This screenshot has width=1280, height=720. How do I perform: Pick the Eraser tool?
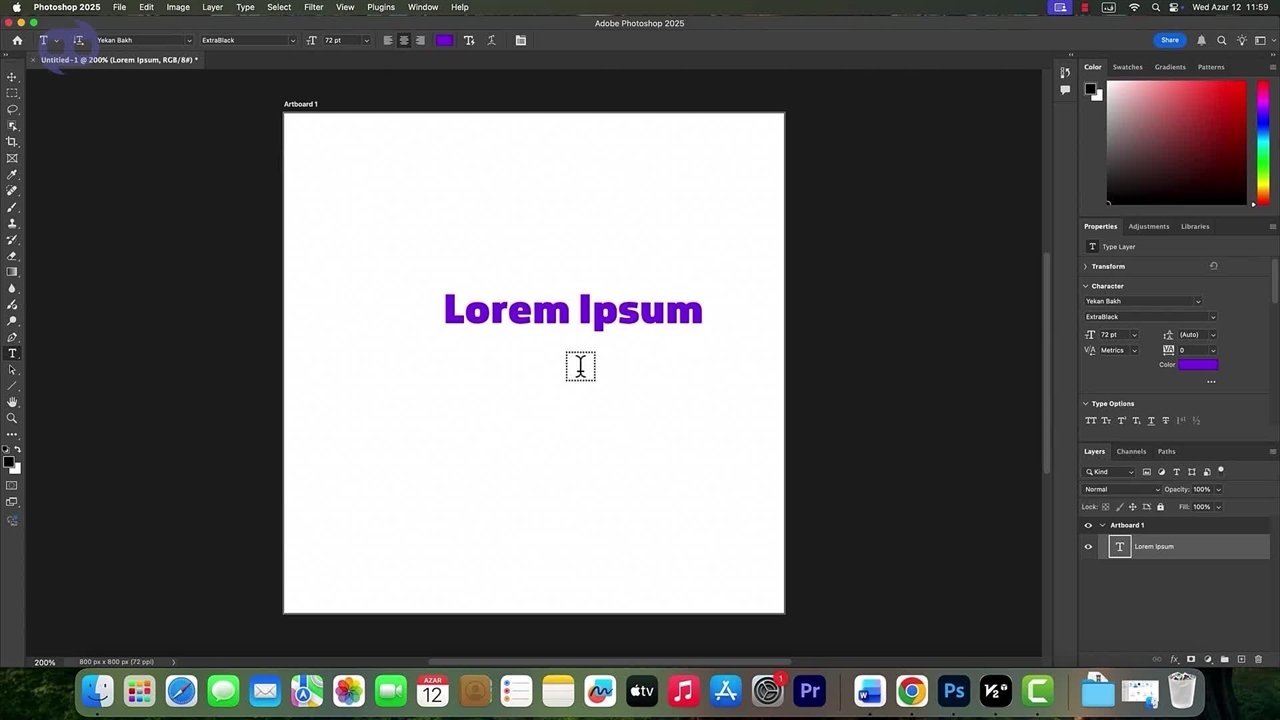click(12, 256)
